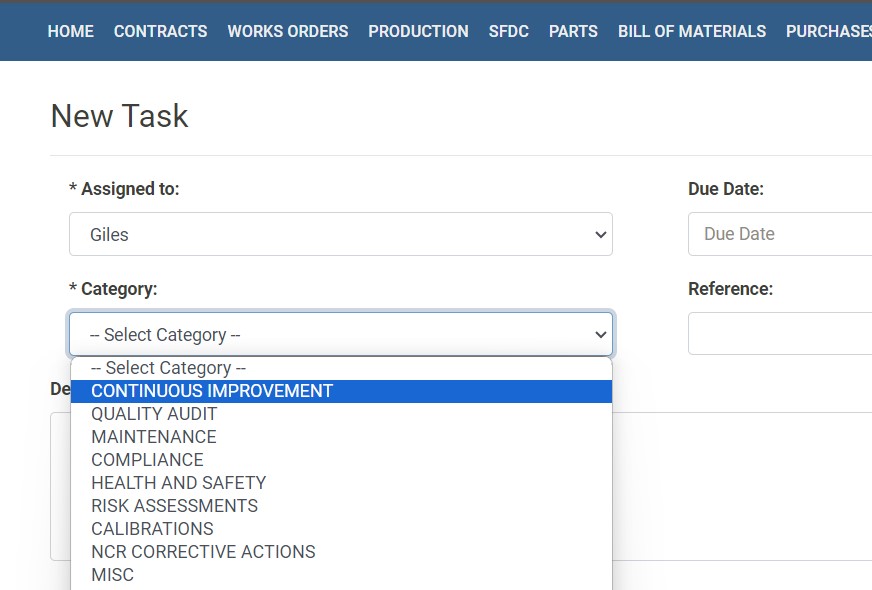
Task: Click the Reference text field
Action: (x=780, y=333)
